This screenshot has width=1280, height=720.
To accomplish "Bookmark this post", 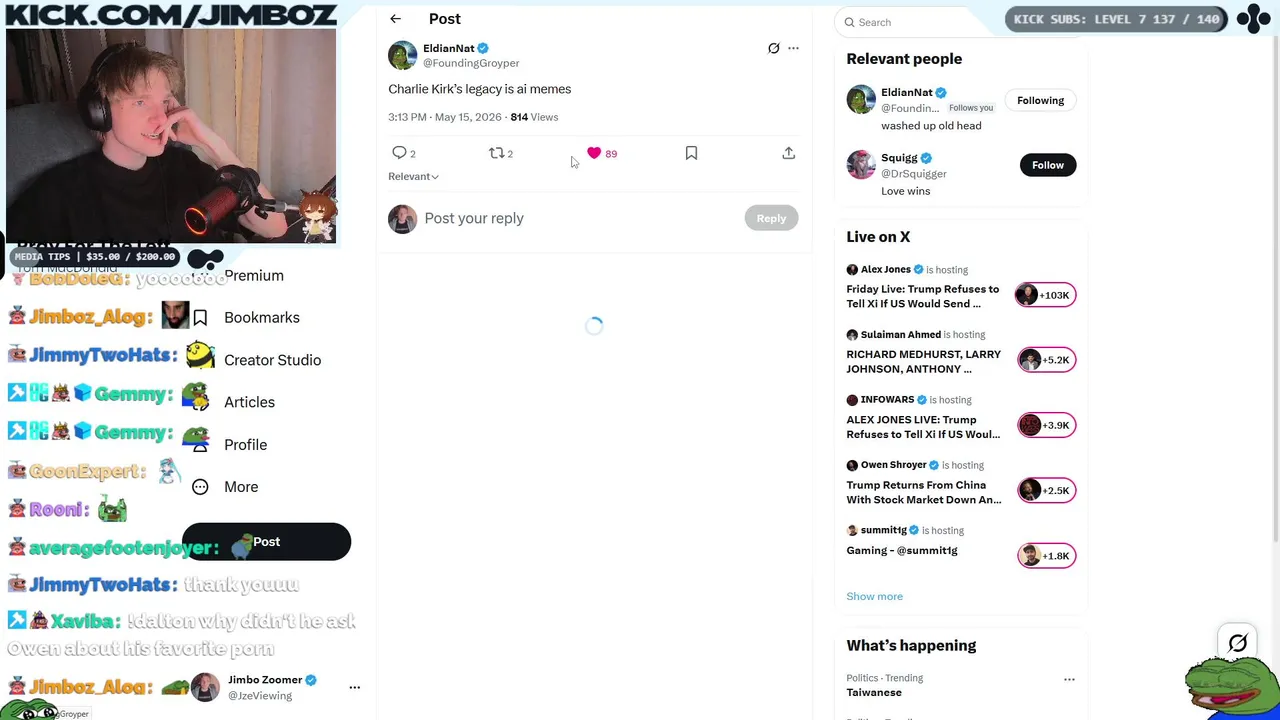I will (x=691, y=153).
